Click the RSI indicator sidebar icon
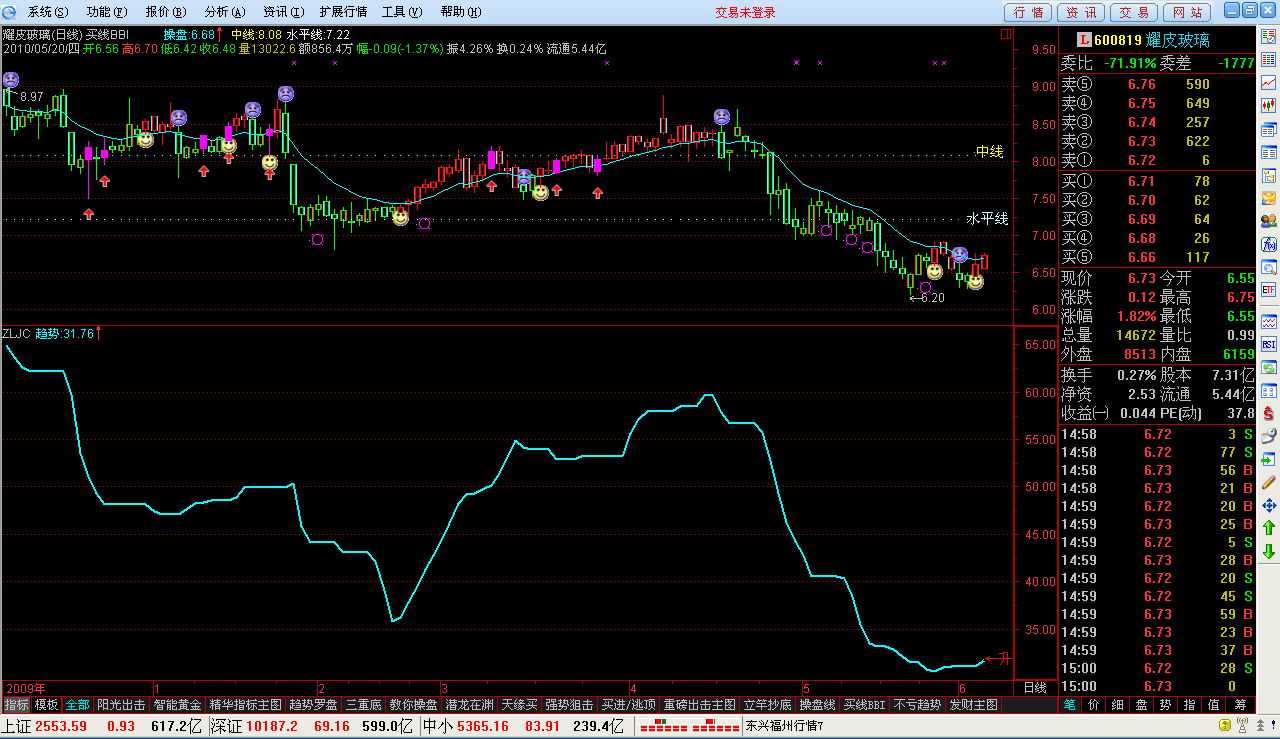The height and width of the screenshot is (739, 1280). click(1269, 344)
